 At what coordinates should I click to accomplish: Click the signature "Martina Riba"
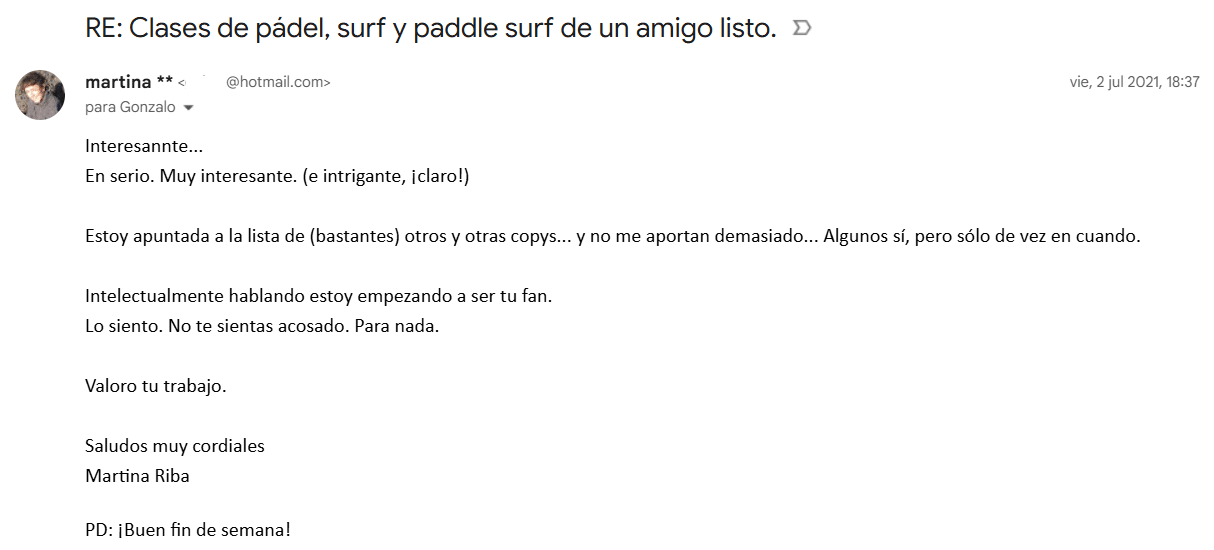click(x=138, y=476)
